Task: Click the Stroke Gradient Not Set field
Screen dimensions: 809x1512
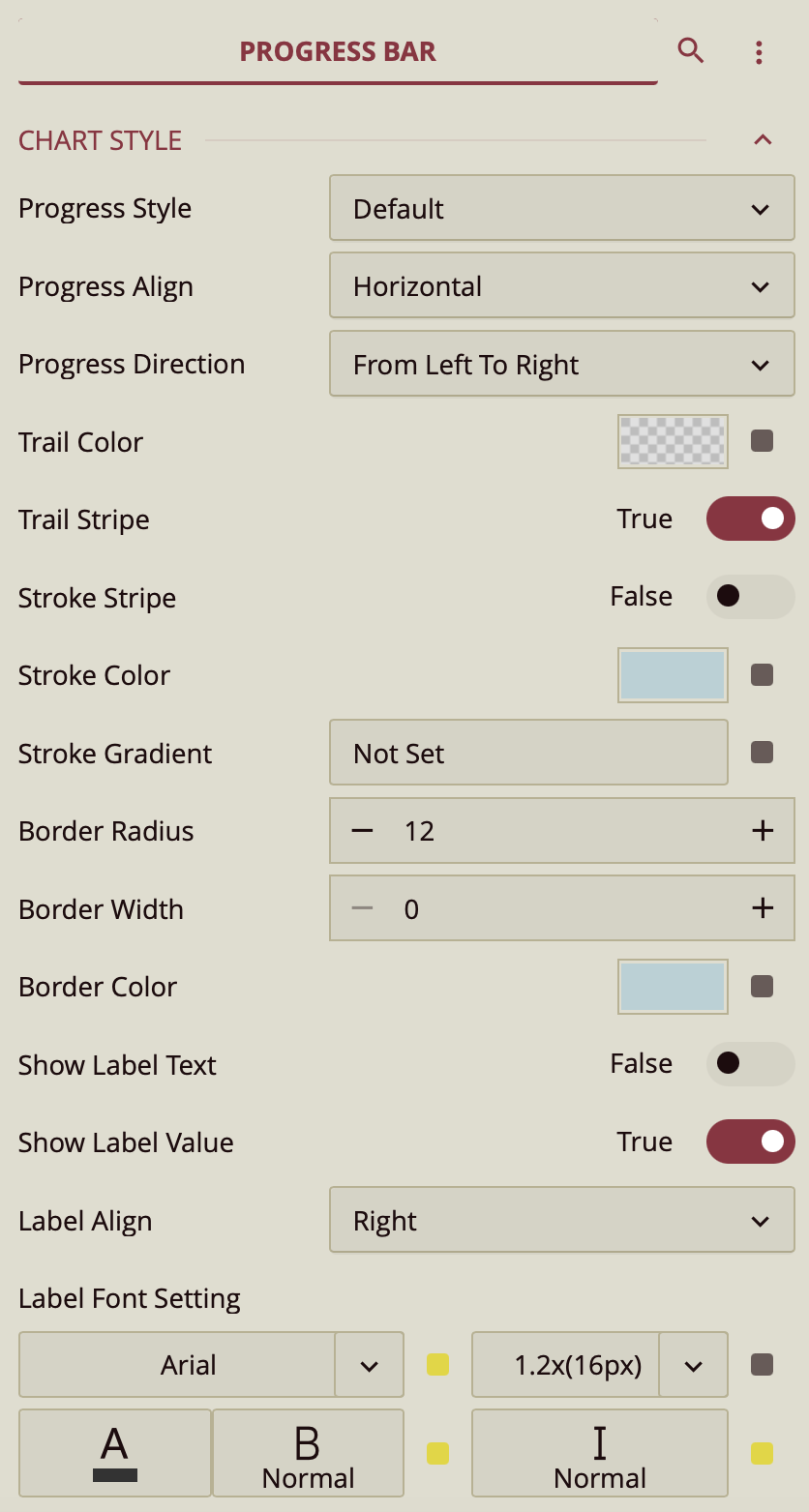Action: point(528,753)
